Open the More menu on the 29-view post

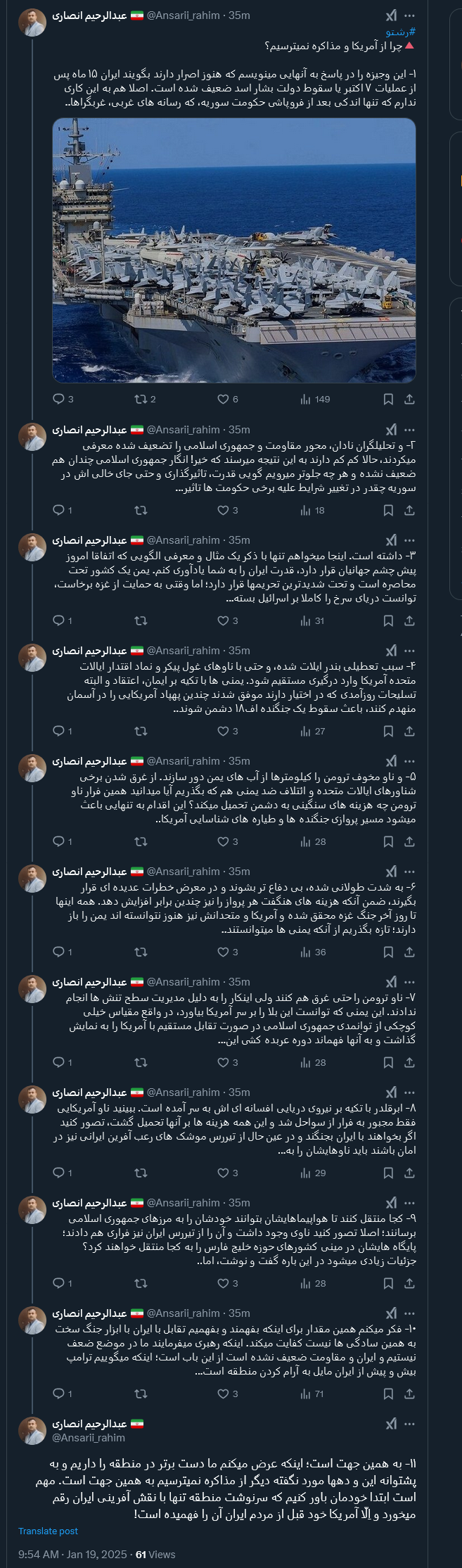coord(410,1092)
